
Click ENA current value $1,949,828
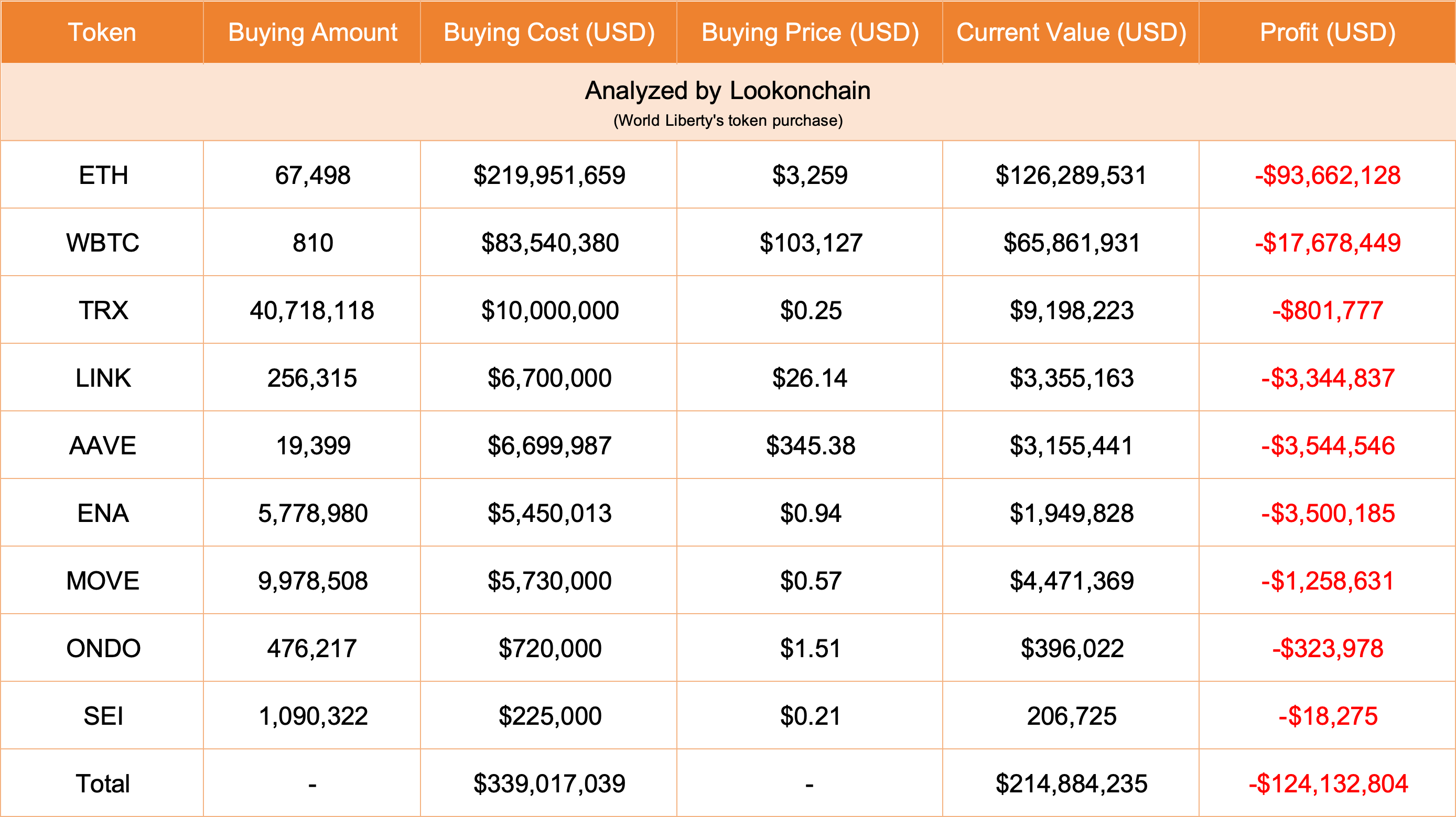(x=1071, y=513)
